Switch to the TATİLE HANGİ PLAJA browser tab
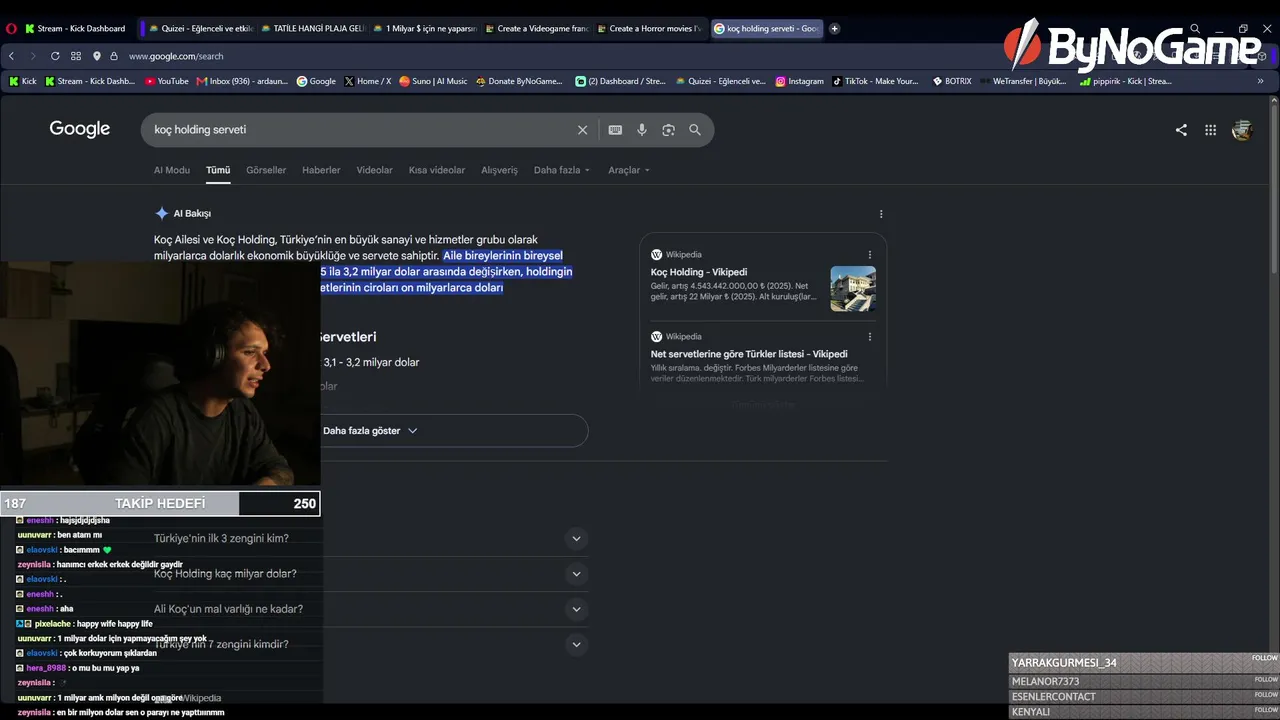 pyautogui.click(x=312, y=29)
